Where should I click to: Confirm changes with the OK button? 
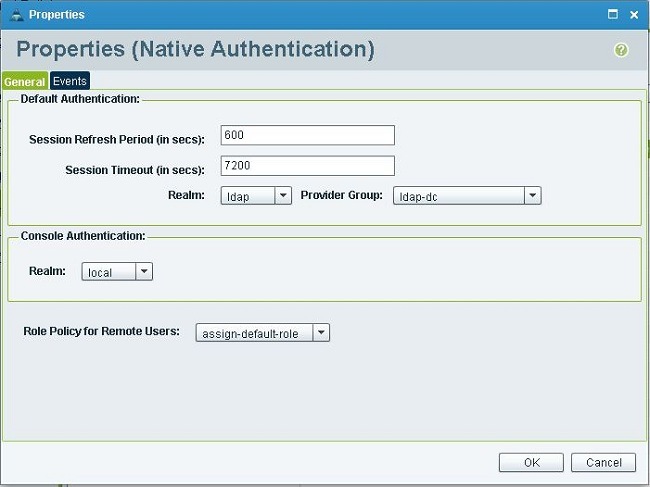(531, 462)
